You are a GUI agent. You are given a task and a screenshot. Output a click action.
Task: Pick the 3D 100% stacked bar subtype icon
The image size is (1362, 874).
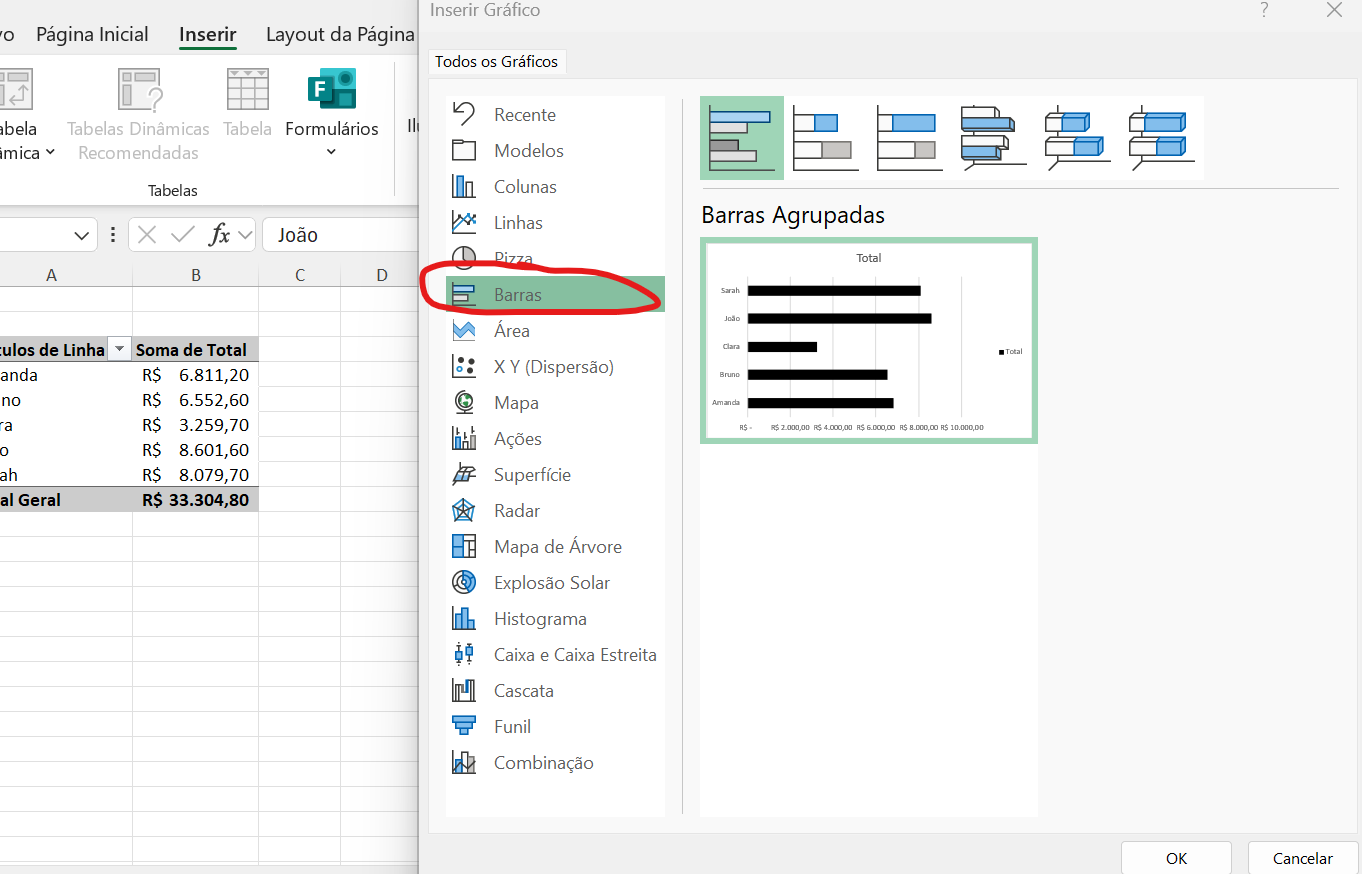[x=1160, y=138]
